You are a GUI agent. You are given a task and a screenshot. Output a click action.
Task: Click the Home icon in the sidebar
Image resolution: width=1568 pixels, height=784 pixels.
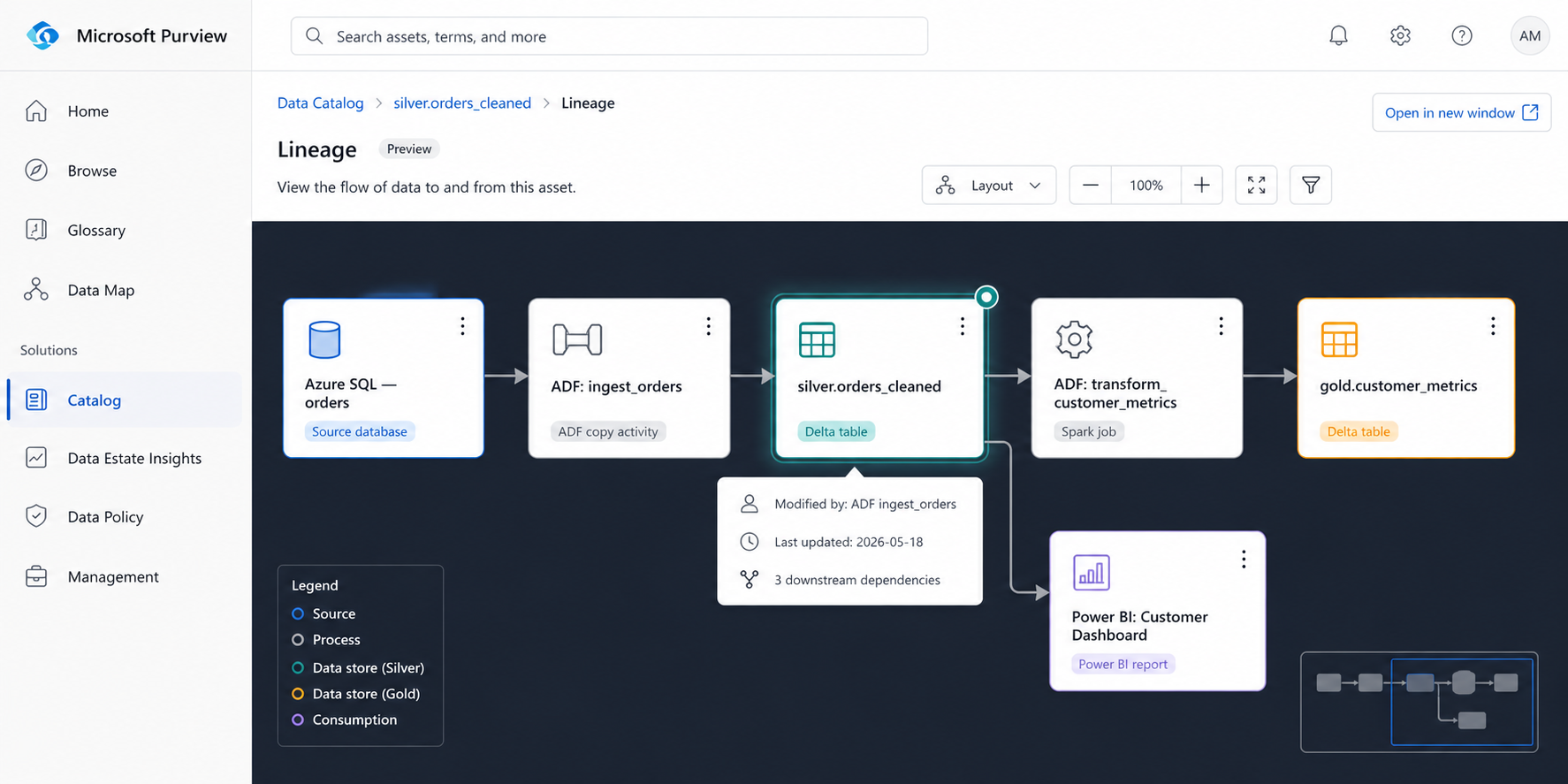(x=36, y=110)
